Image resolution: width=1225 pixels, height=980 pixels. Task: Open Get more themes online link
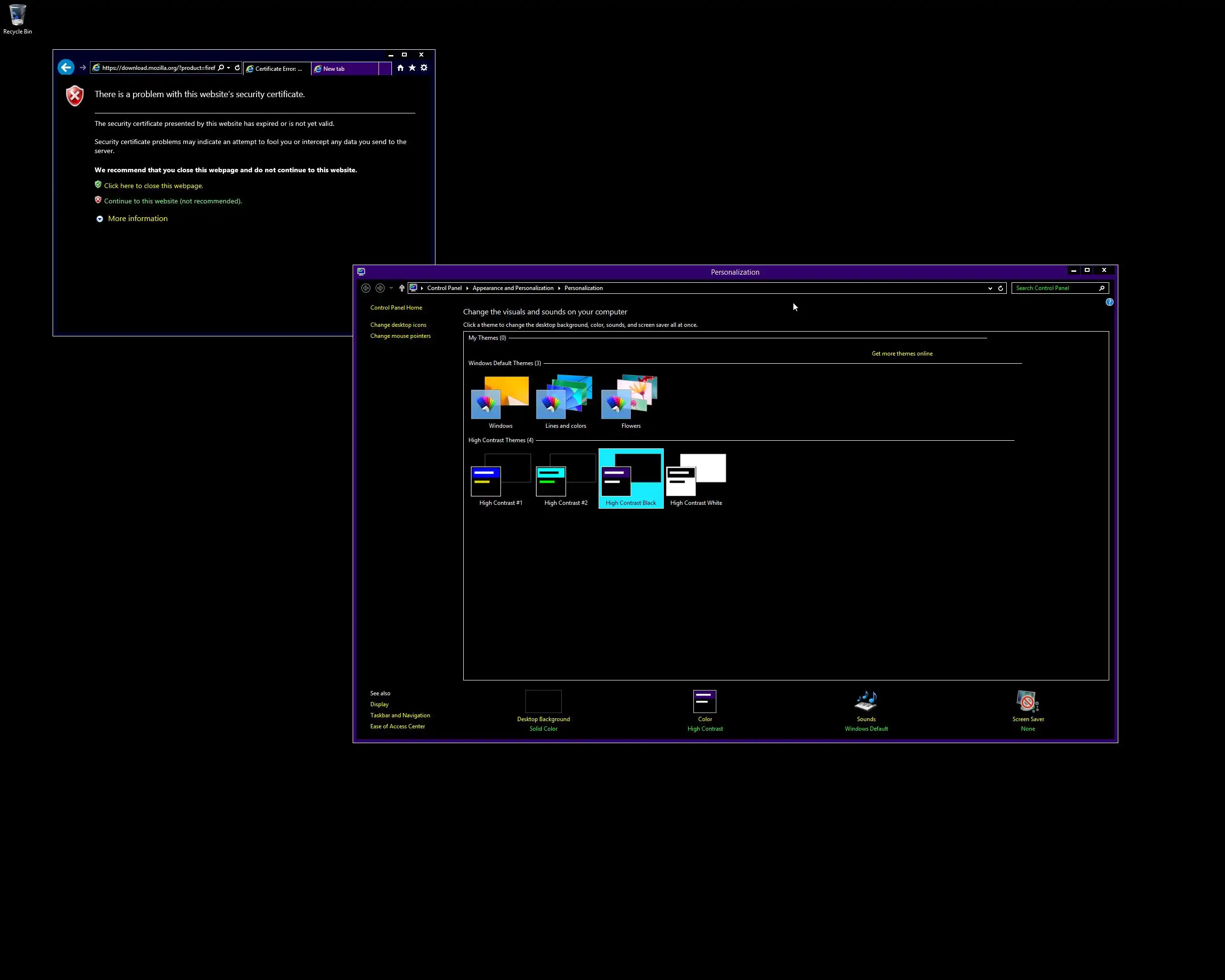(902, 353)
